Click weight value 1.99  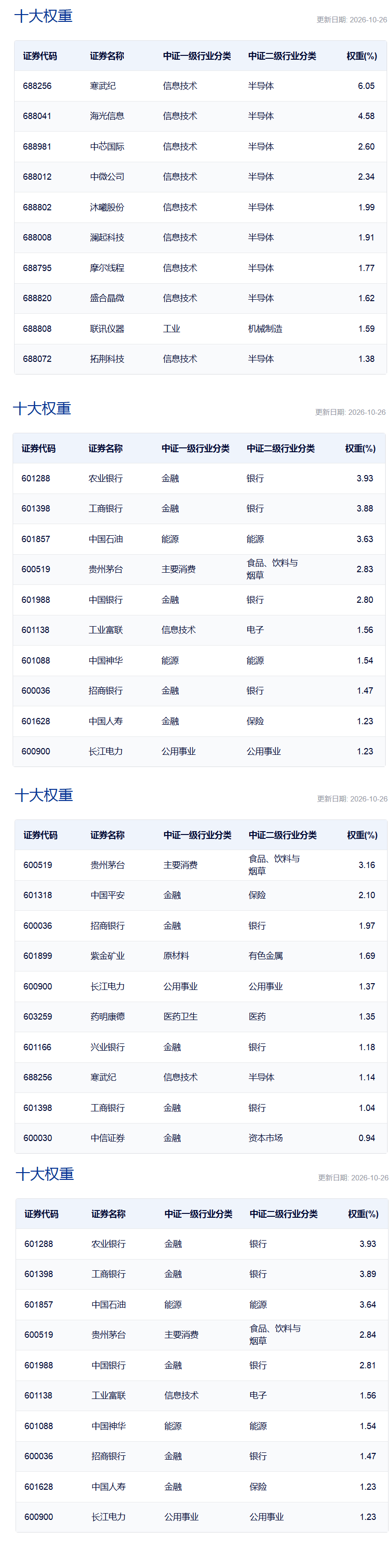366,207
